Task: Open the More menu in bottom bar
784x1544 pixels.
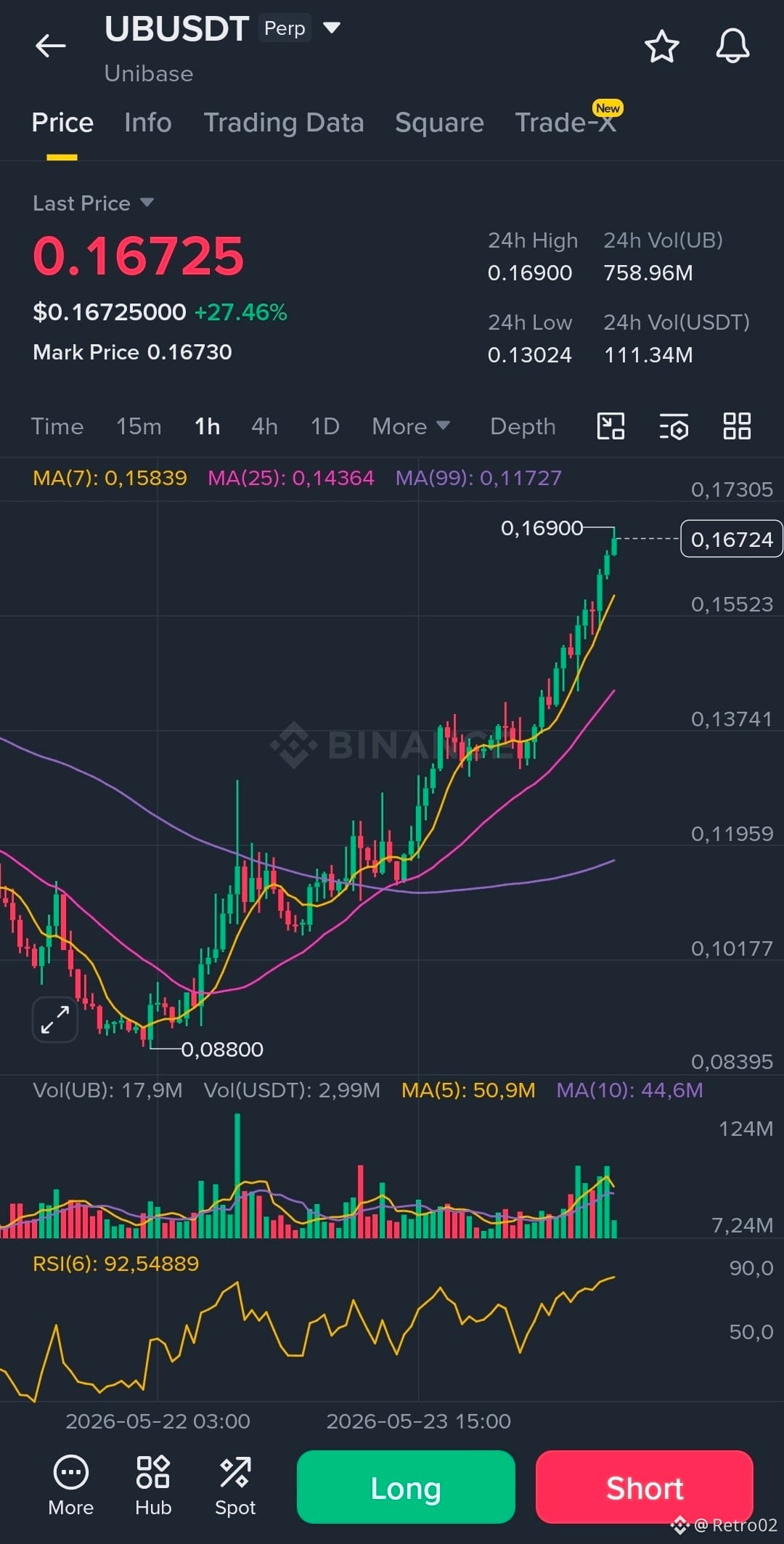Action: (x=71, y=1486)
